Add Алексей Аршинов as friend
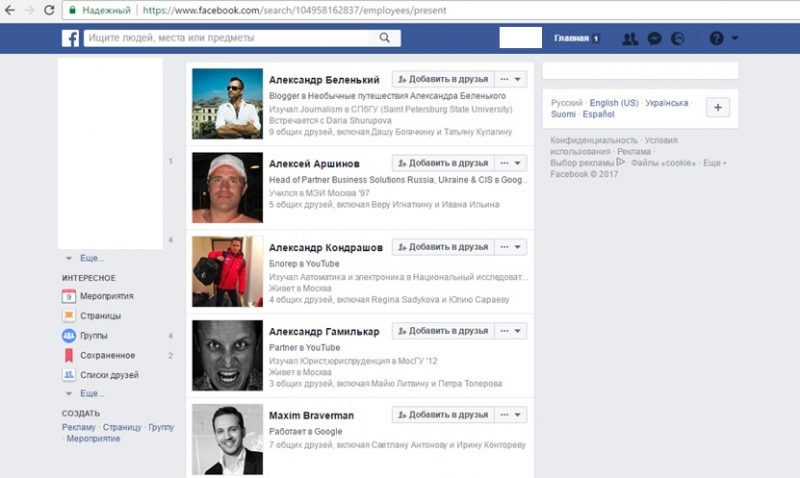The width and height of the screenshot is (800, 478). pyautogui.click(x=443, y=163)
